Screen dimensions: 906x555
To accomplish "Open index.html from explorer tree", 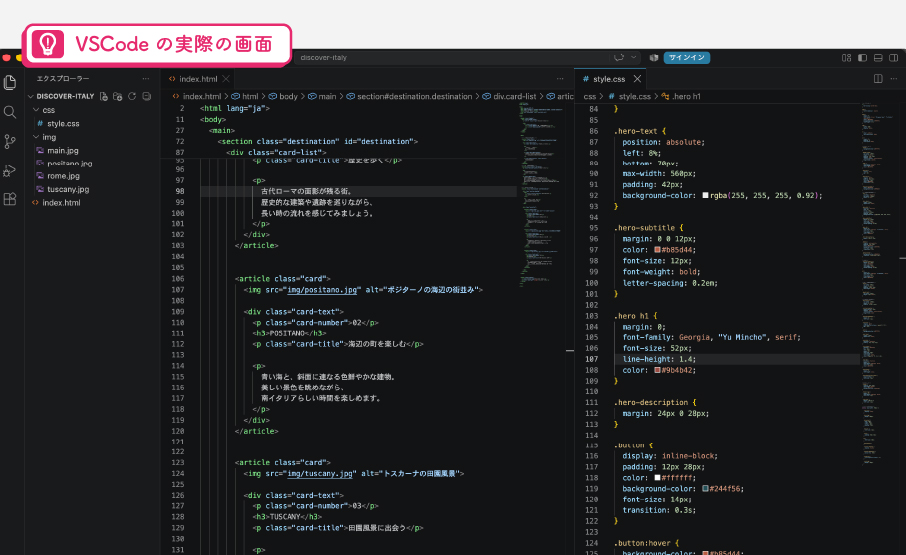I will pyautogui.click(x=61, y=203).
